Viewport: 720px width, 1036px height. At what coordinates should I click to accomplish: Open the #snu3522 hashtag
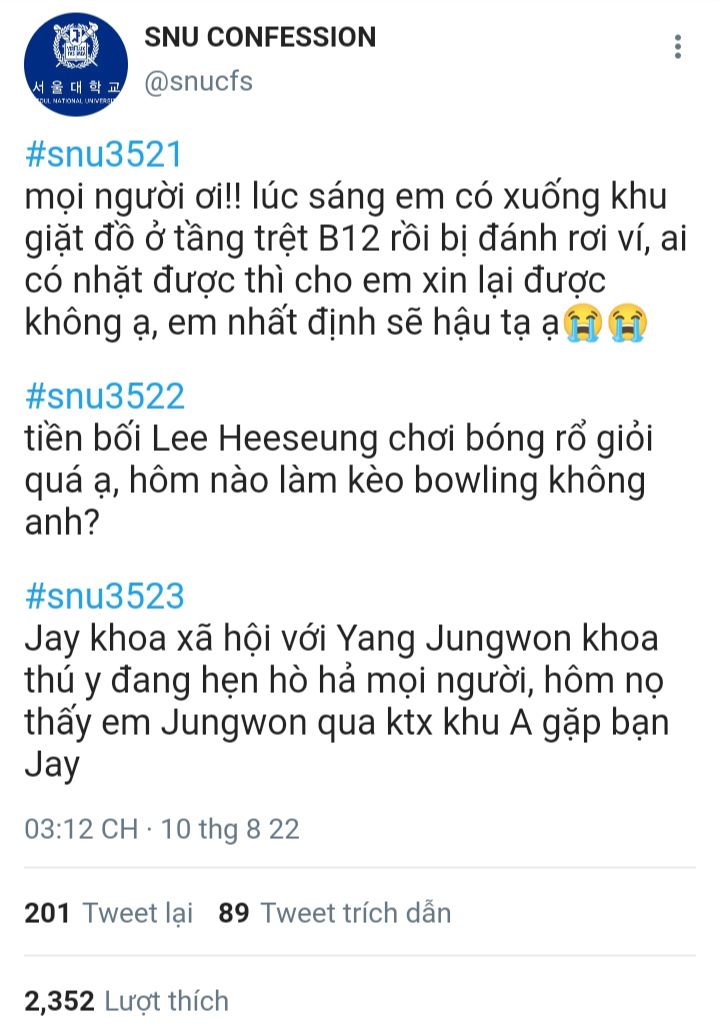pyautogui.click(x=104, y=396)
